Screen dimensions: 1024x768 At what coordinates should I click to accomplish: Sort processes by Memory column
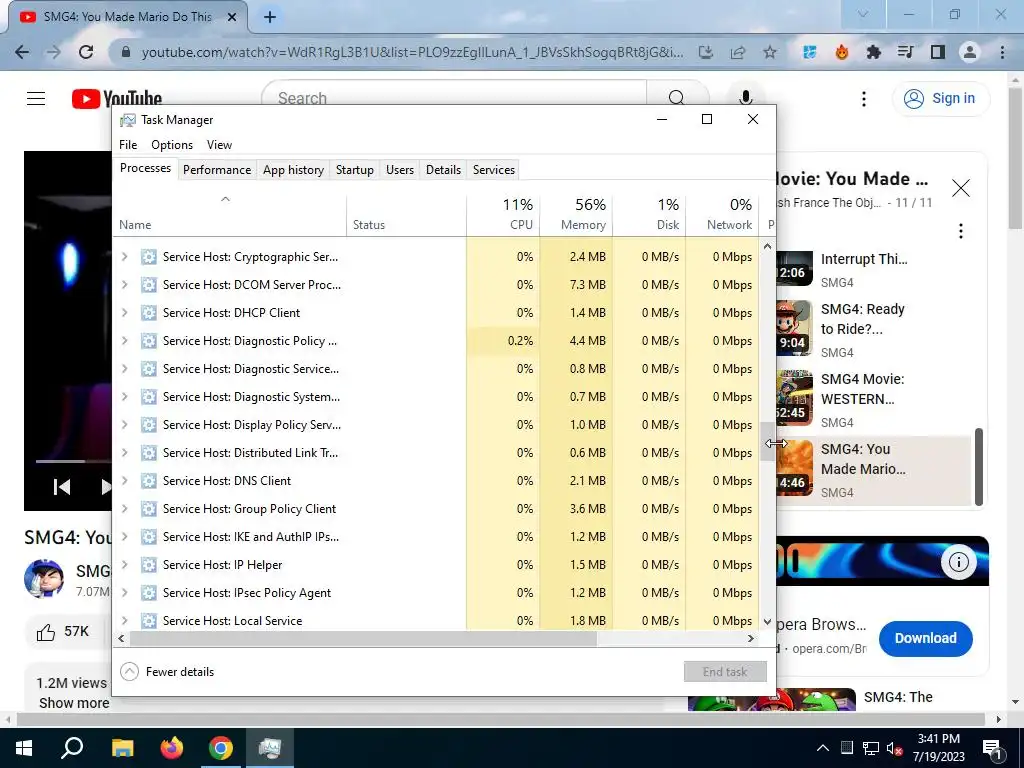[577, 214]
